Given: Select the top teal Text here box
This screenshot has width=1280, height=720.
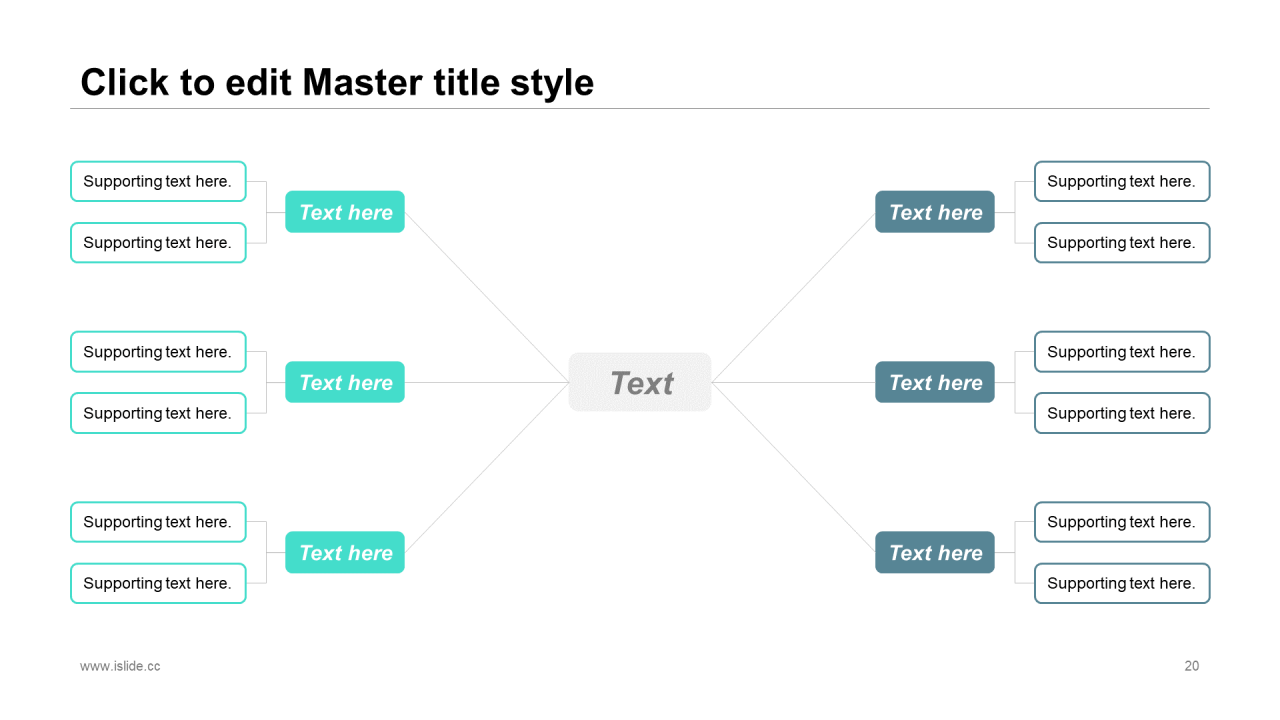Looking at the screenshot, I should click(345, 212).
